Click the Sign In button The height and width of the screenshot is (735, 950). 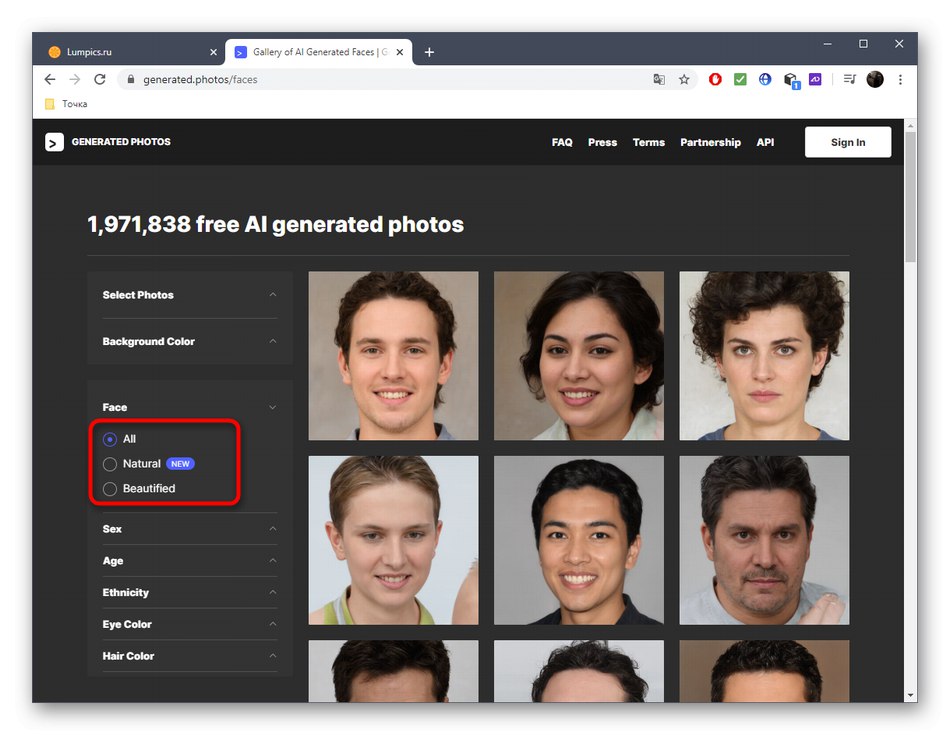(848, 142)
